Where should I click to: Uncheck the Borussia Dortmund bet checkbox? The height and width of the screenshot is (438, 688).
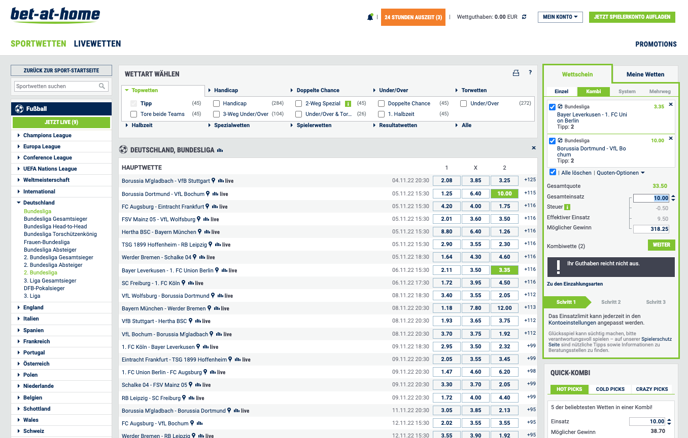click(x=552, y=141)
